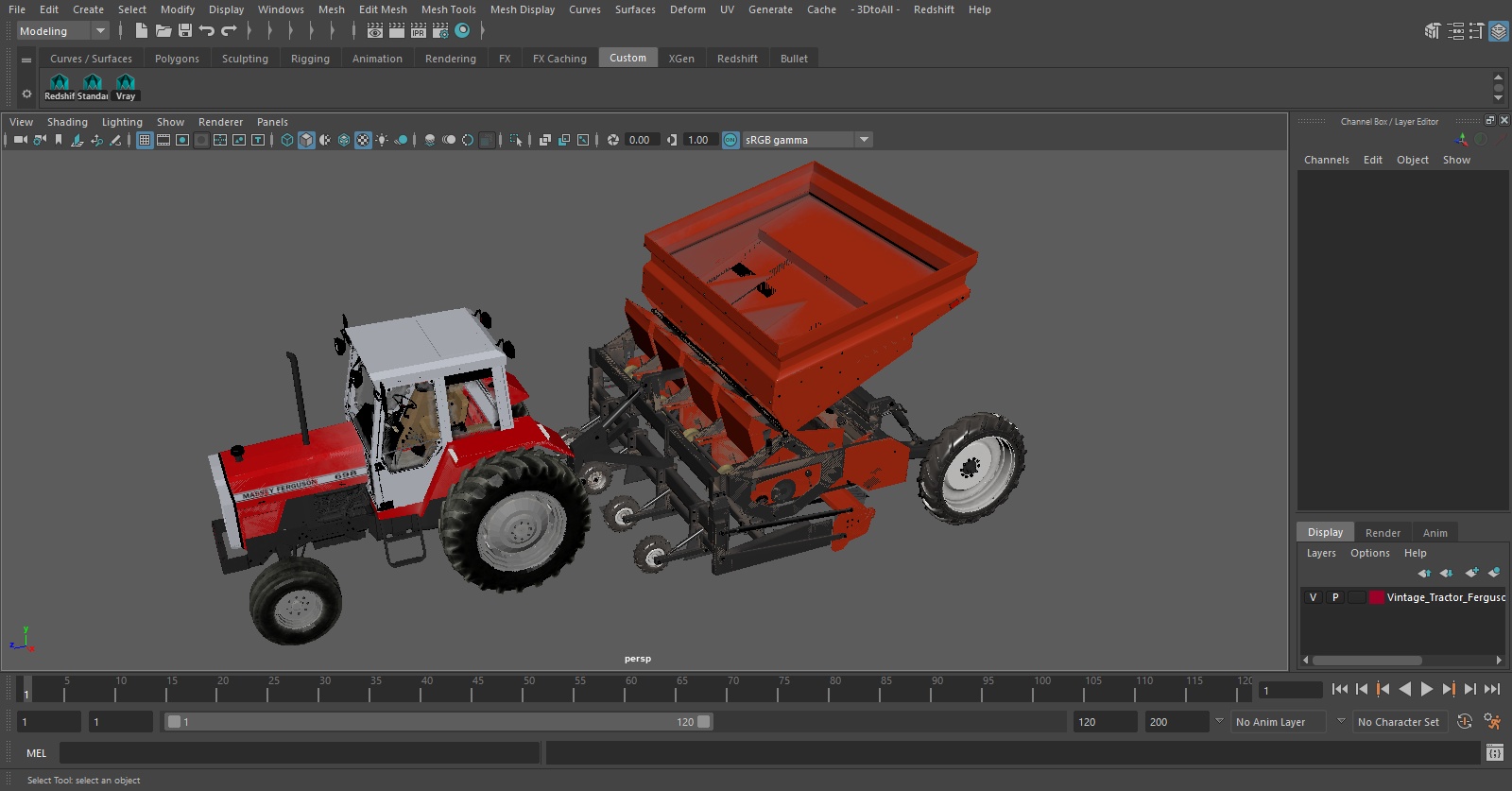Toggle visibility V on Vintage_Tractor layer
The width and height of the screenshot is (1512, 791).
point(1313,597)
